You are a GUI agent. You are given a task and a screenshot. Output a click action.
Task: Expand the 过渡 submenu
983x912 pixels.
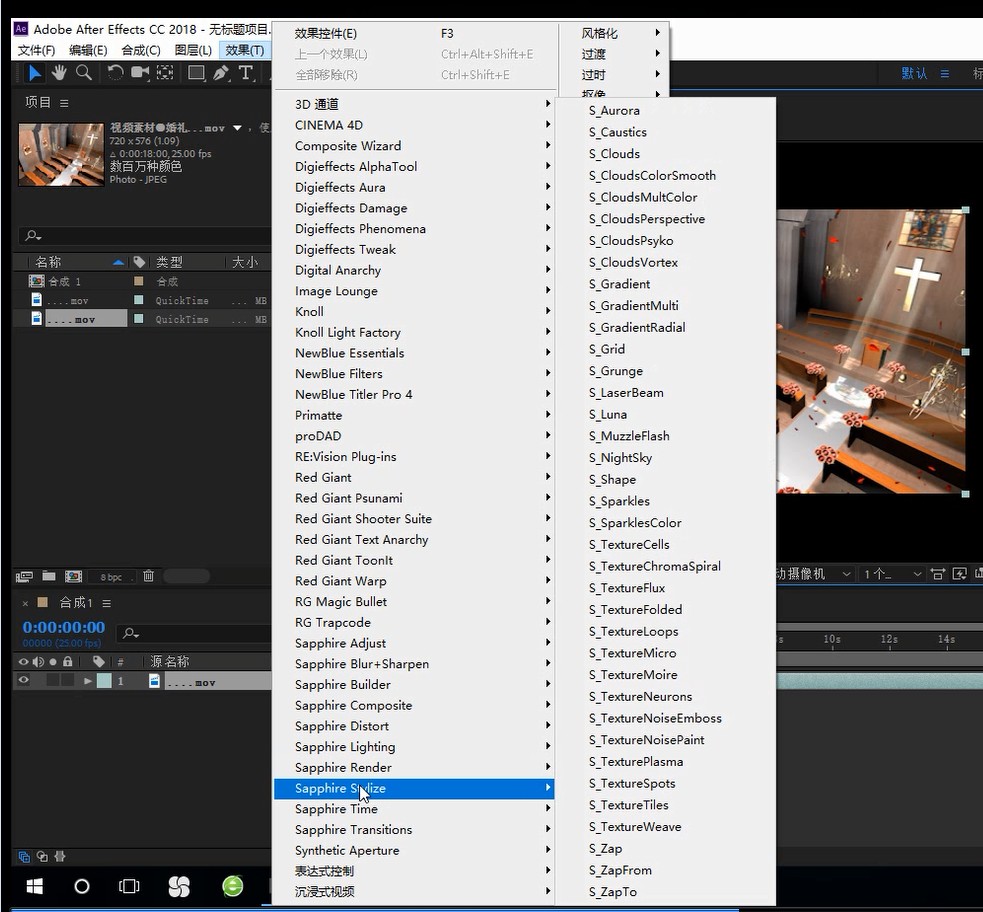[613, 54]
